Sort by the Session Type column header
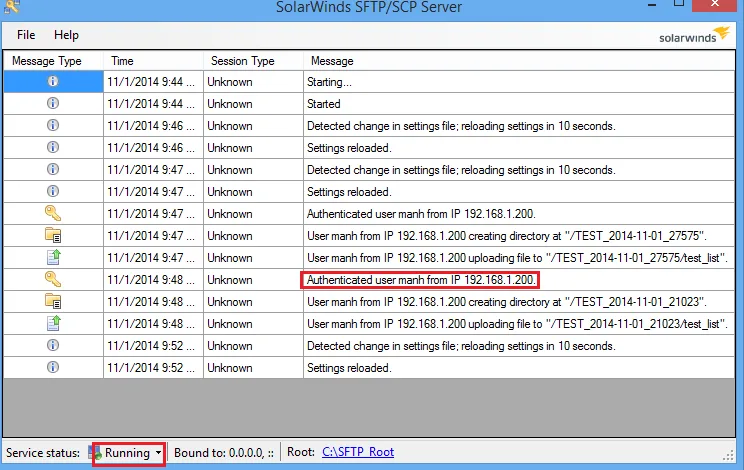 242,61
